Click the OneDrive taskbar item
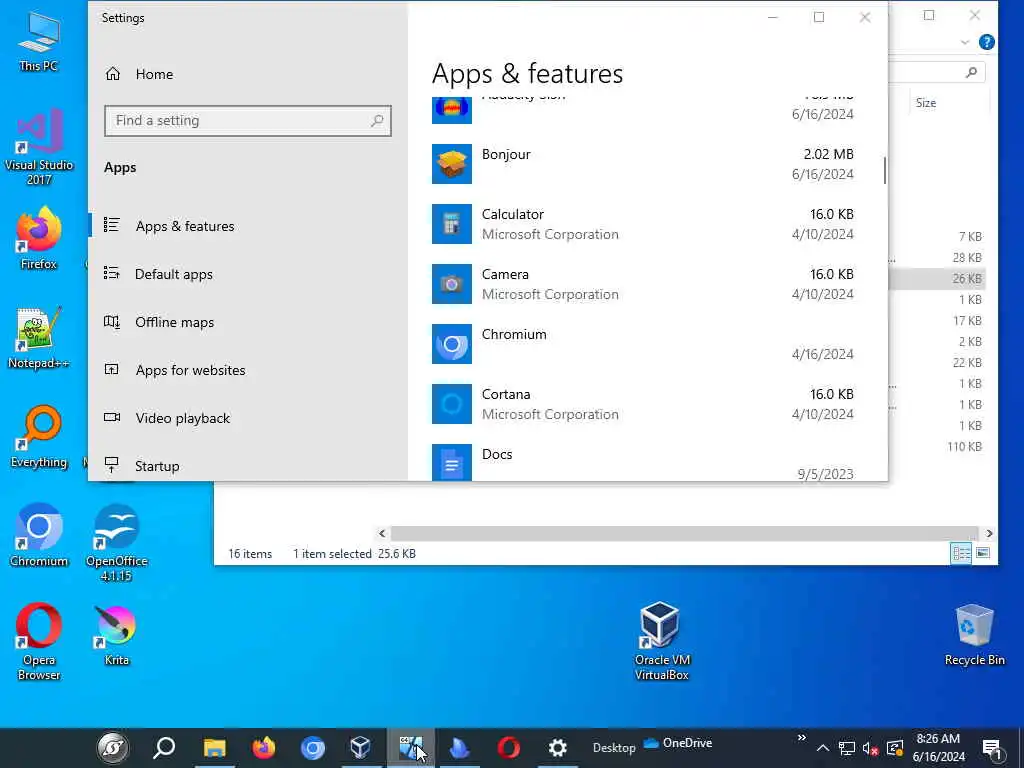The height and width of the screenshot is (768, 1024). click(x=678, y=743)
